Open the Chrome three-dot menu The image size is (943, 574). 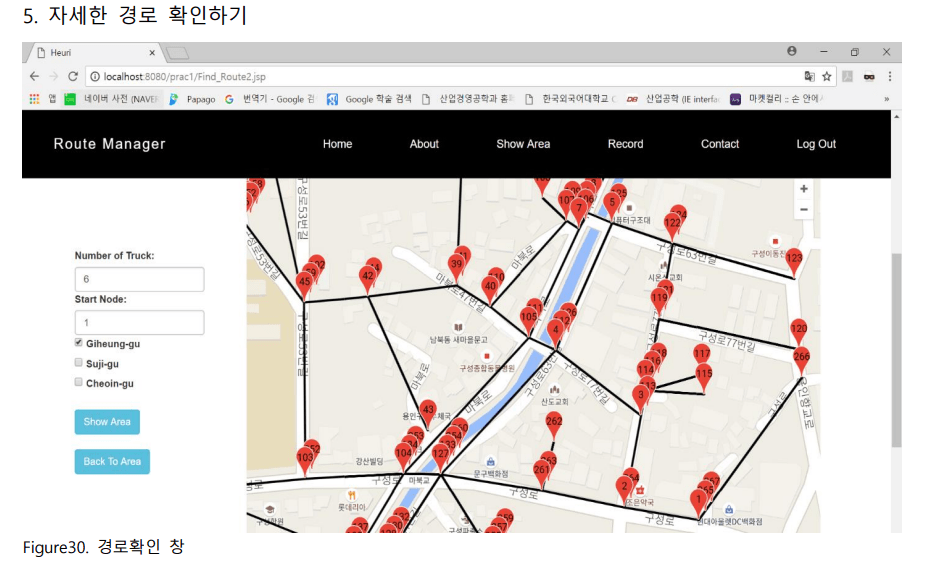click(890, 76)
